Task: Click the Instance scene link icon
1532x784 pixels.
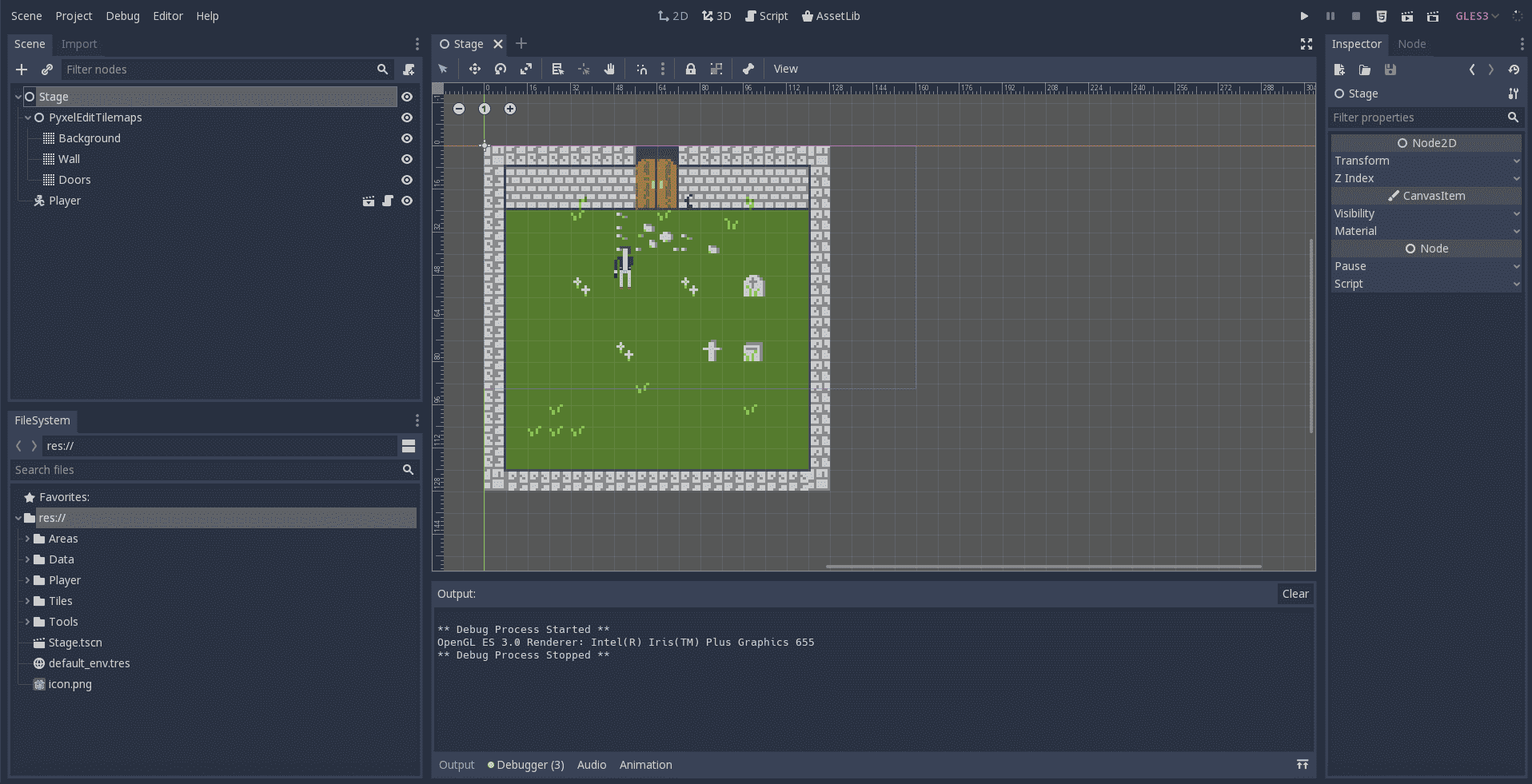Action: (47, 70)
